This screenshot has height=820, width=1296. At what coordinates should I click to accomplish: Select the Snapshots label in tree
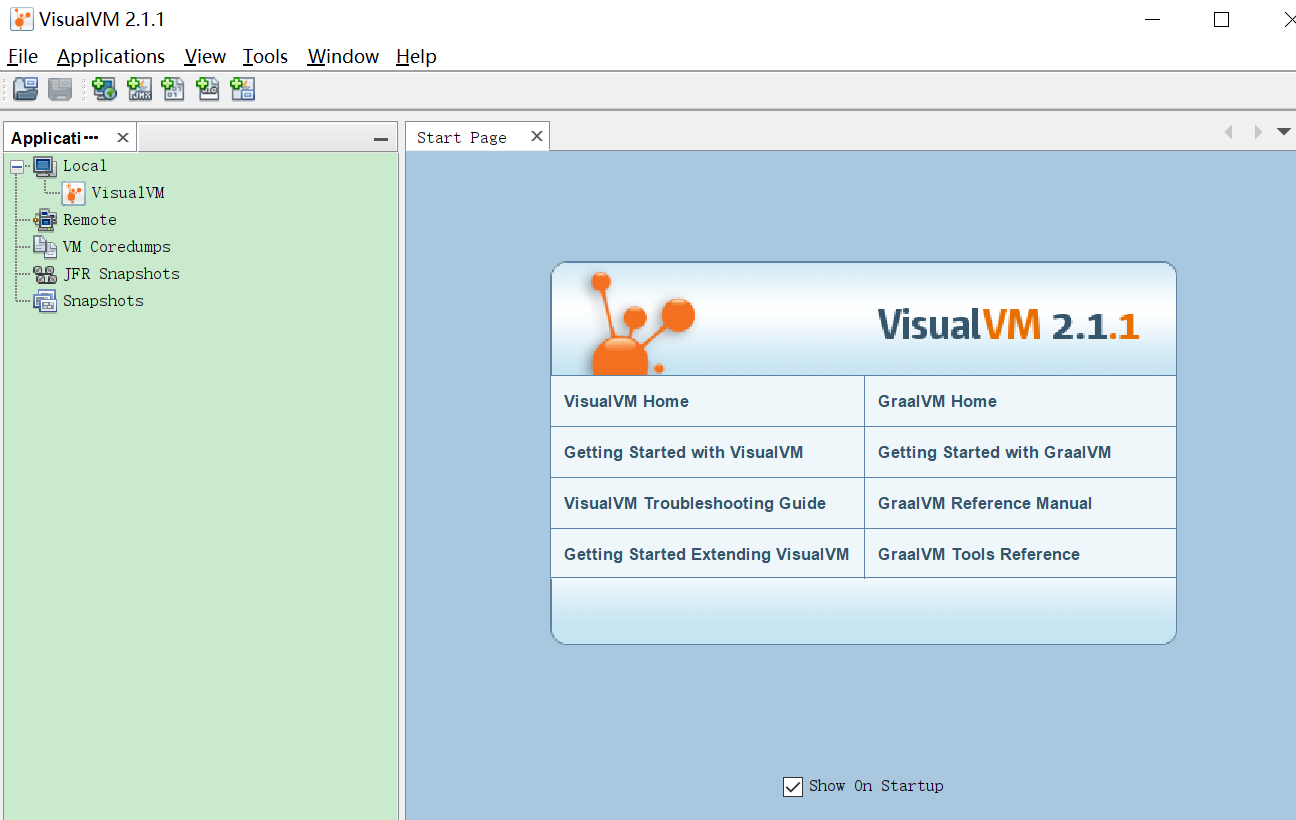(x=103, y=301)
